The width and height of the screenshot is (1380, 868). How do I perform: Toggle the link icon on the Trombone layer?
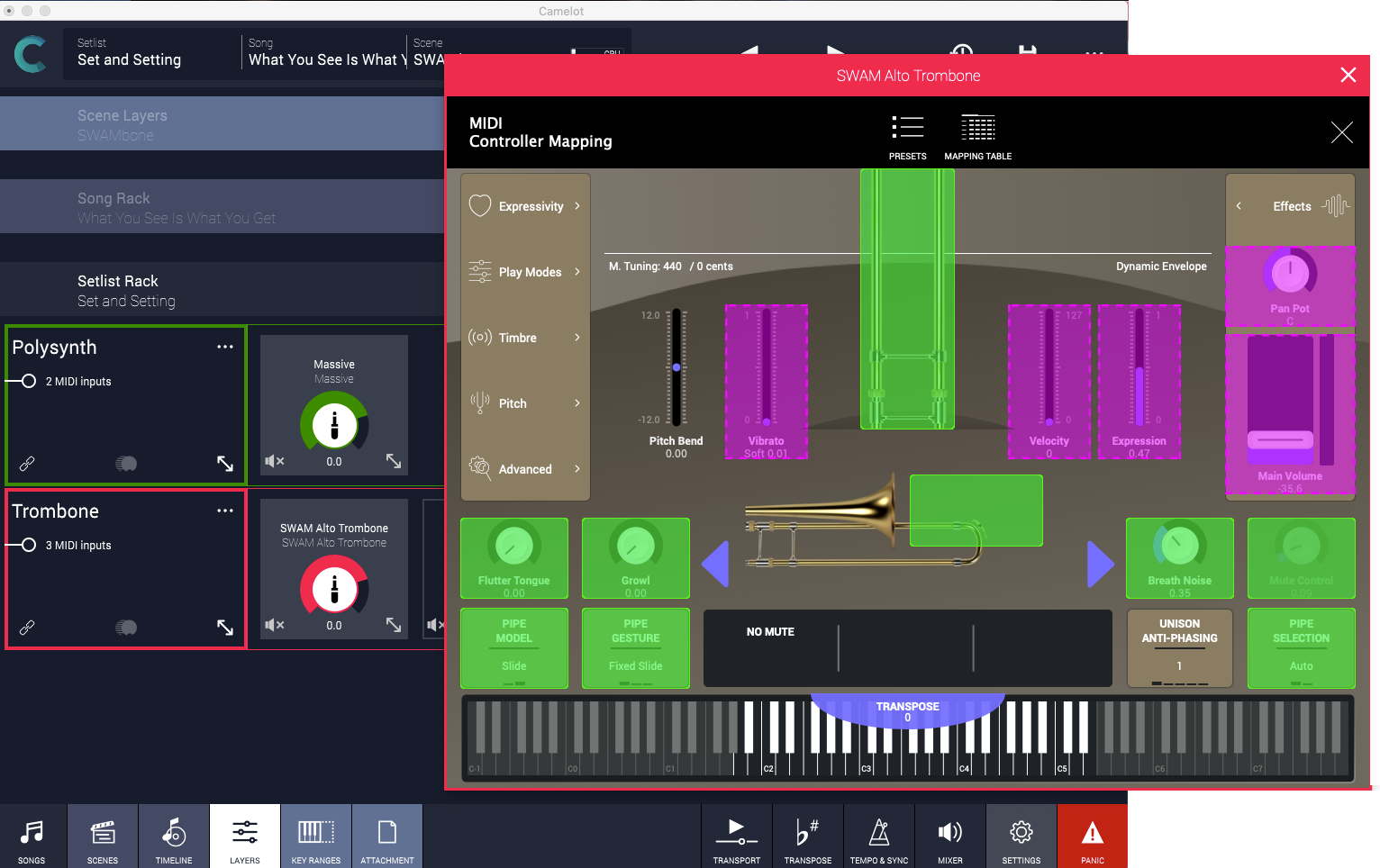26,628
